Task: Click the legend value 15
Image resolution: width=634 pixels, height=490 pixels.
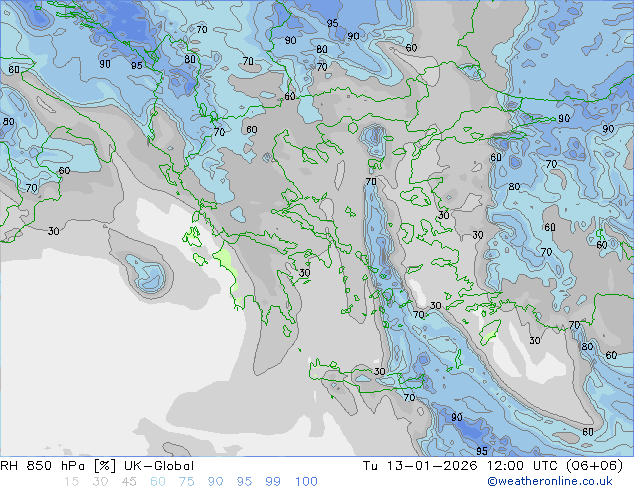Action: 72,482
